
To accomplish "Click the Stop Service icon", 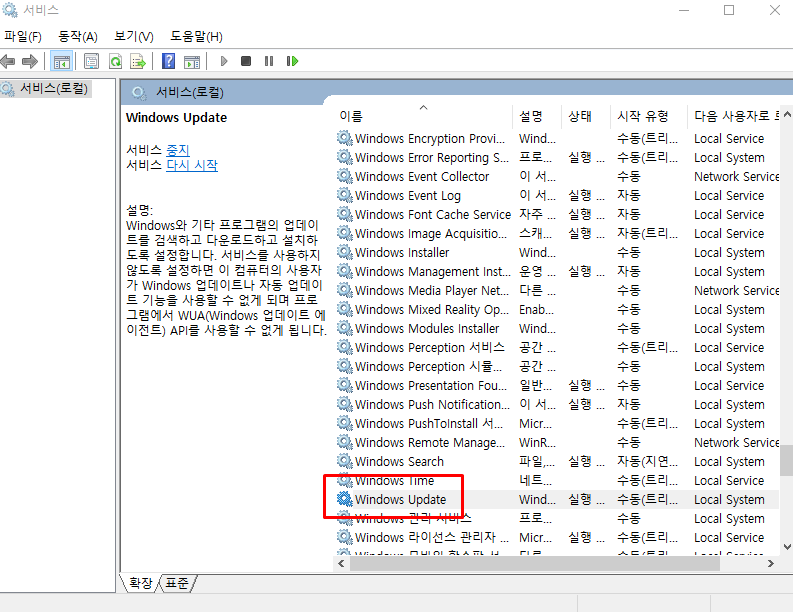I will click(246, 61).
